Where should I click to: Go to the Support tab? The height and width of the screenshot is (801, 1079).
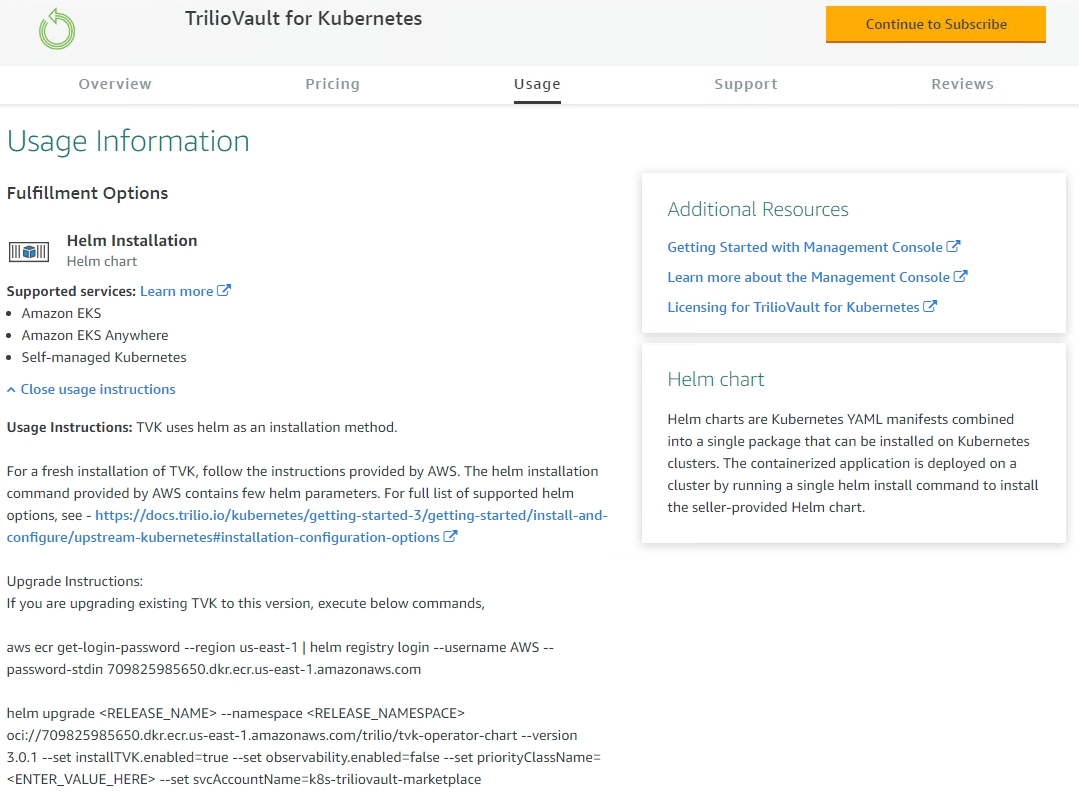746,84
